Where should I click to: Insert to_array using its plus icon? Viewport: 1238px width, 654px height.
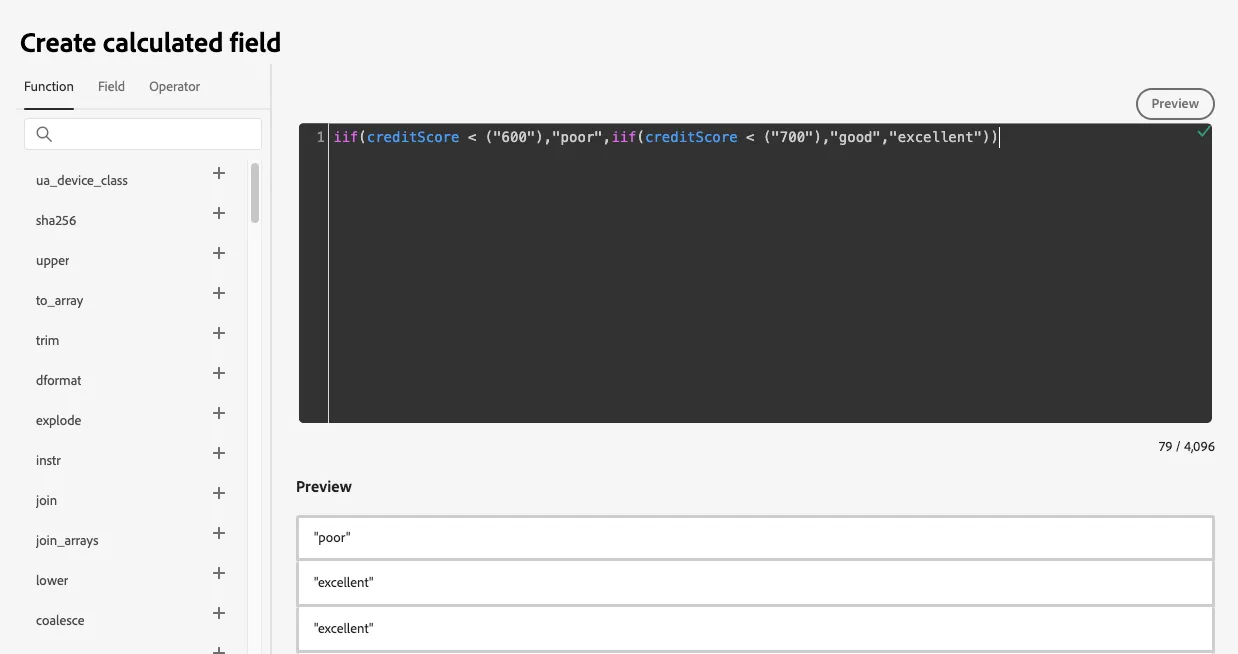point(219,293)
